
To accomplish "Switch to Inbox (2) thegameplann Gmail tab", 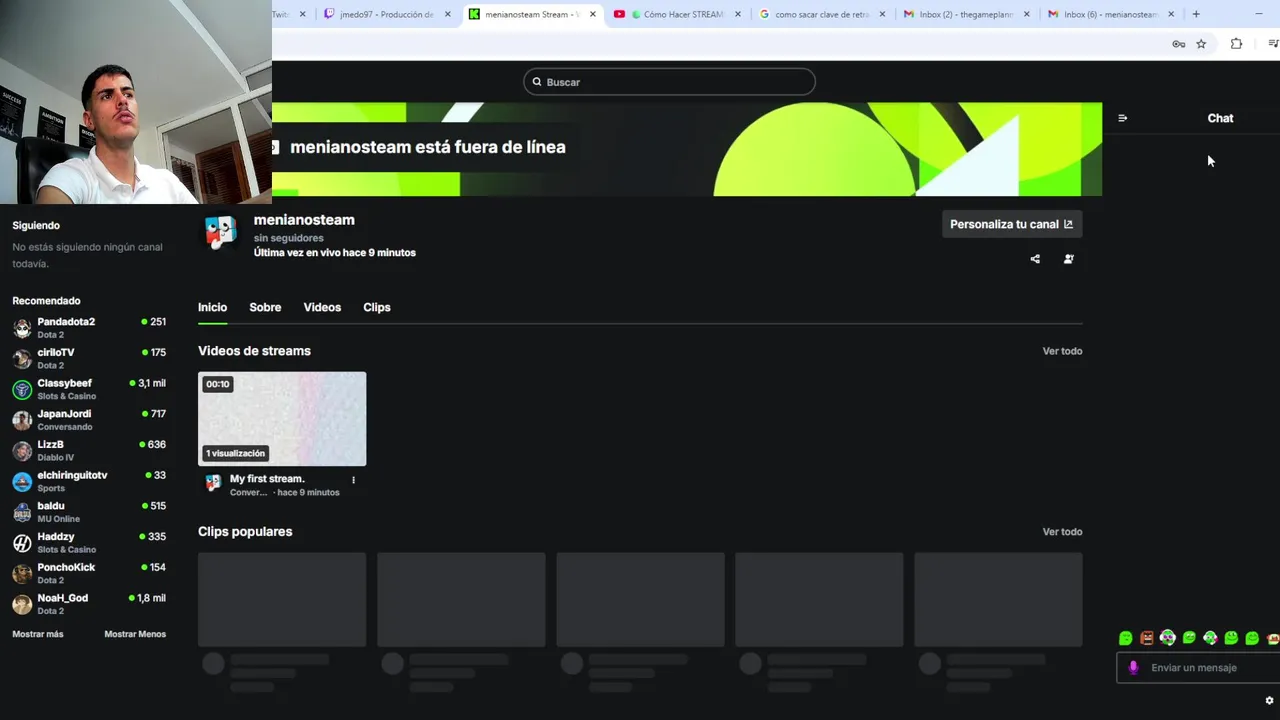I will click(x=966, y=14).
